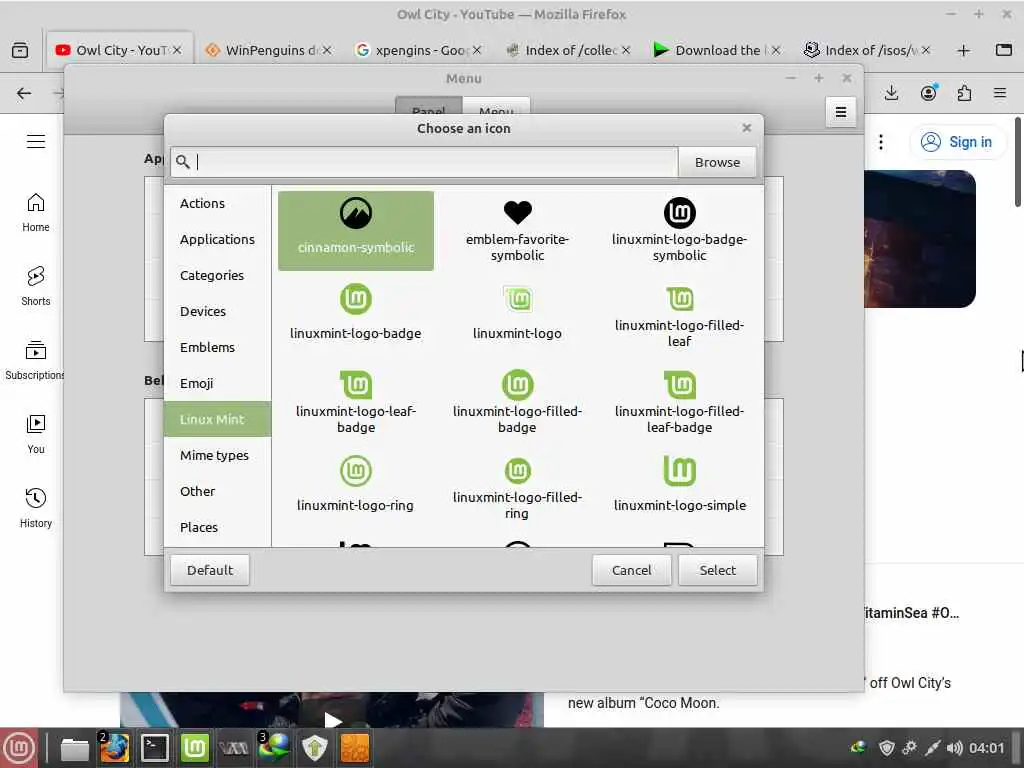Viewport: 1024px width, 768px height.
Task: Click the Browse button
Action: click(x=717, y=162)
